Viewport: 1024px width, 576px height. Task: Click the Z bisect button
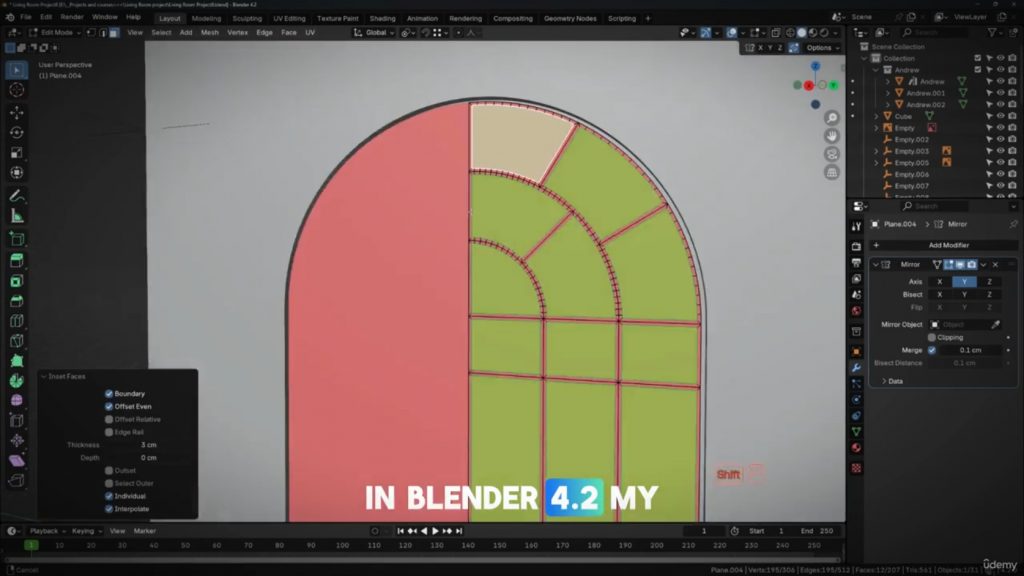(x=989, y=295)
